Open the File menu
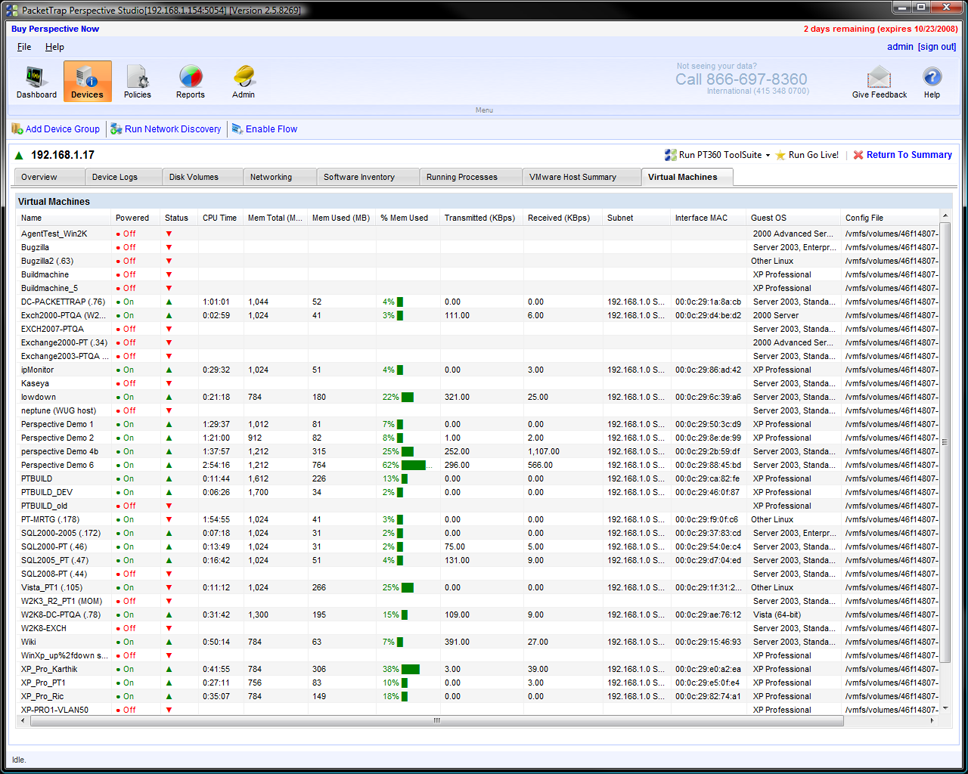 pos(24,47)
